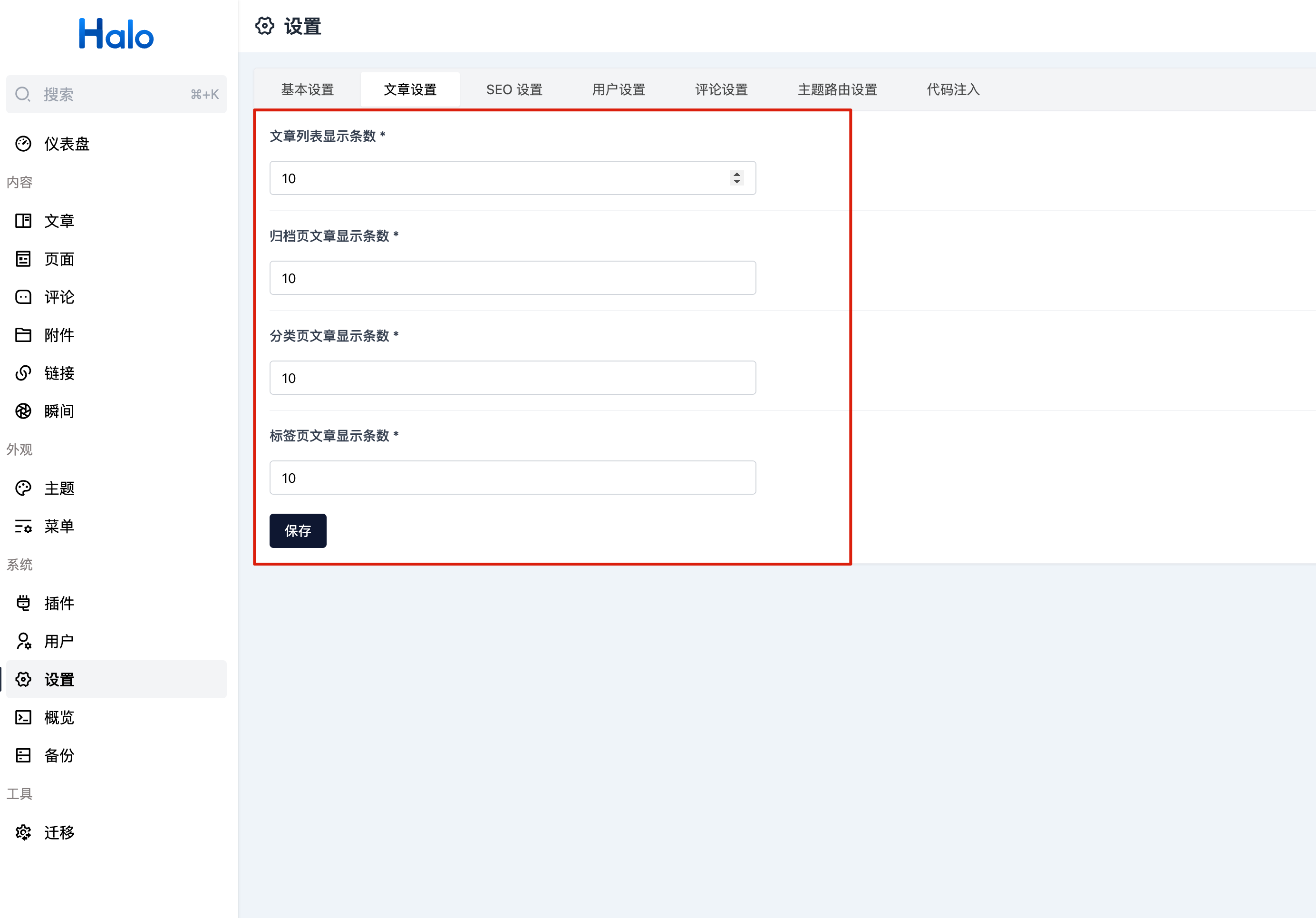Image resolution: width=1316 pixels, height=918 pixels.
Task: Select the 文章设置 tab
Action: pos(410,89)
